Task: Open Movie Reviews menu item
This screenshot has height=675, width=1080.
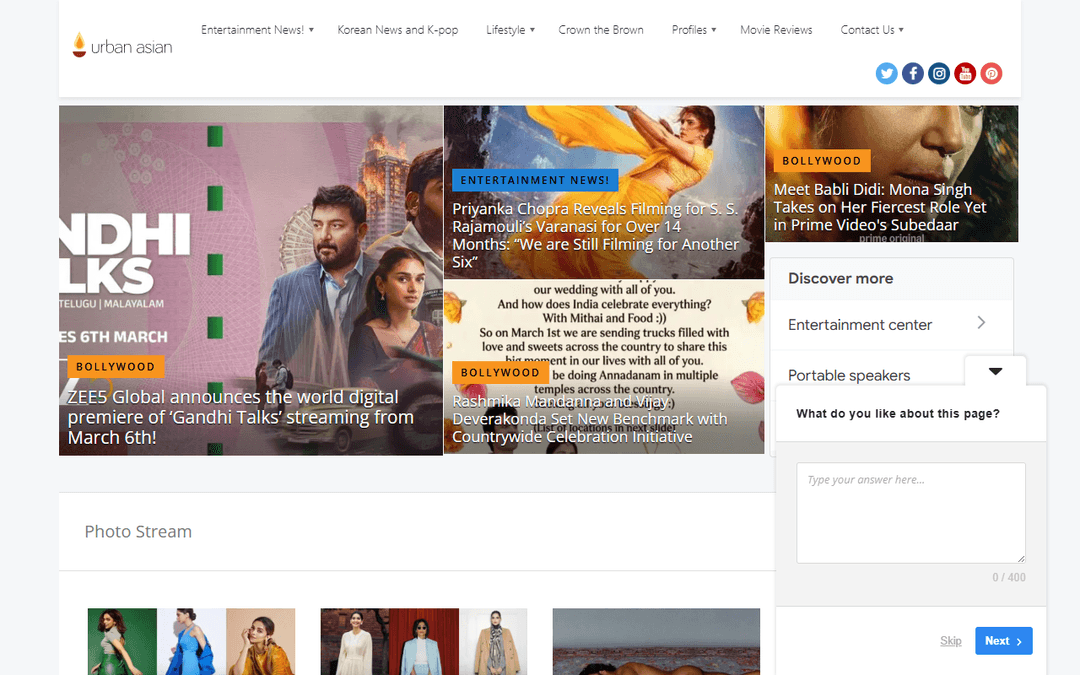Action: click(776, 30)
